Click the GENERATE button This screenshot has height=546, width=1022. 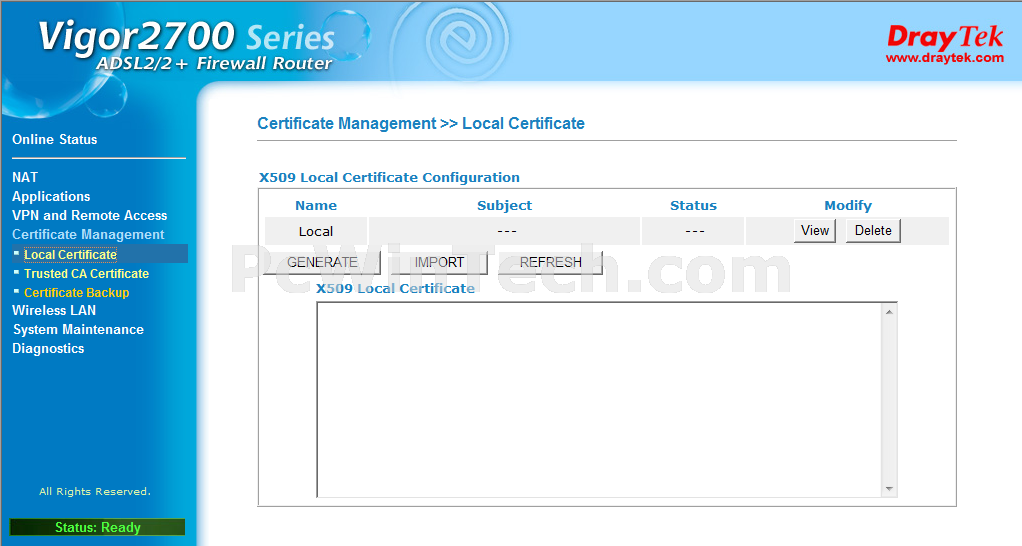322,262
